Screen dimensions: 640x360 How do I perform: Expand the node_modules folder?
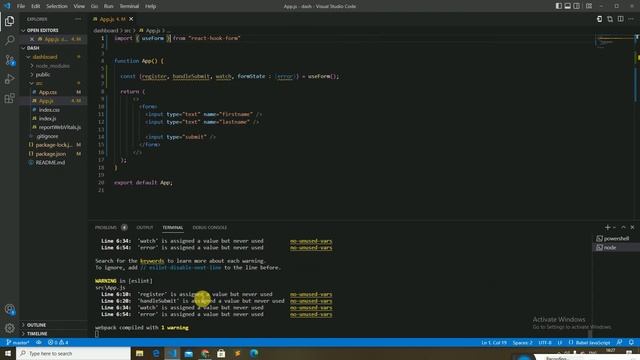tap(52, 66)
